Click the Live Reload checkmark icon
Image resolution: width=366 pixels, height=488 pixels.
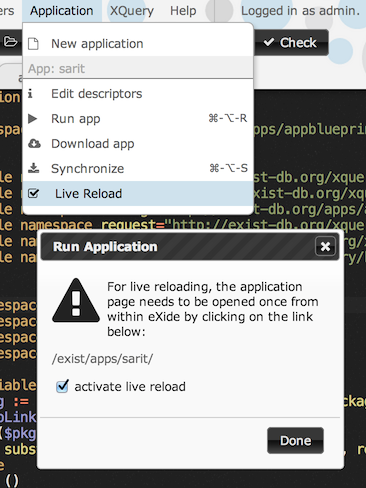(x=34, y=193)
